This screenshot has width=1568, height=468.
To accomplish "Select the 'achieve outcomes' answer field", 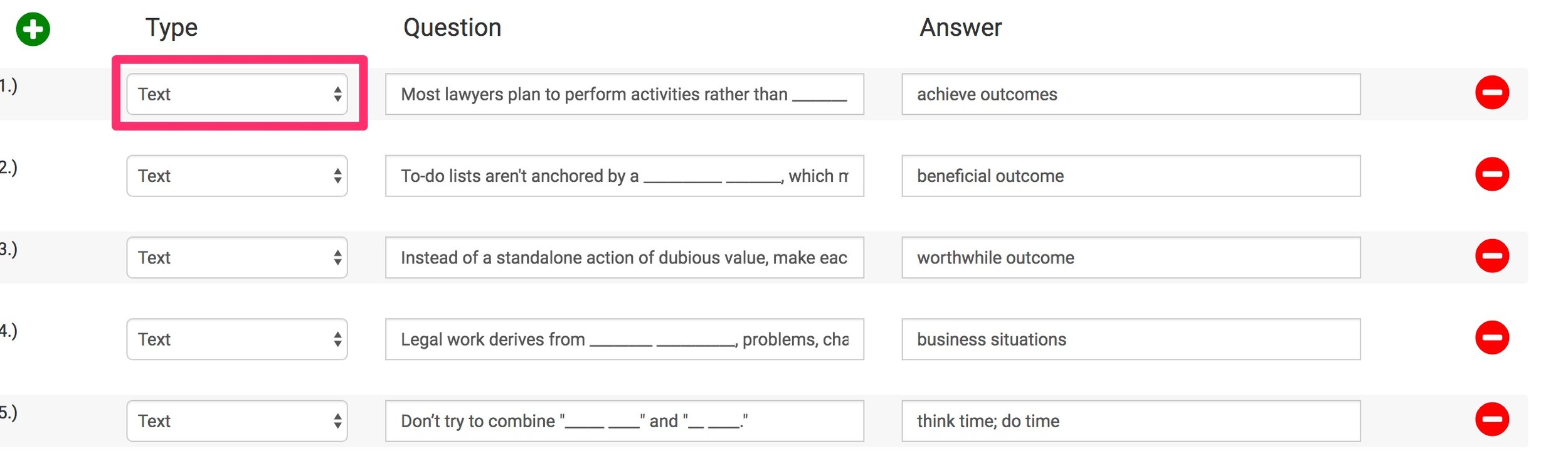I will tap(1131, 94).
